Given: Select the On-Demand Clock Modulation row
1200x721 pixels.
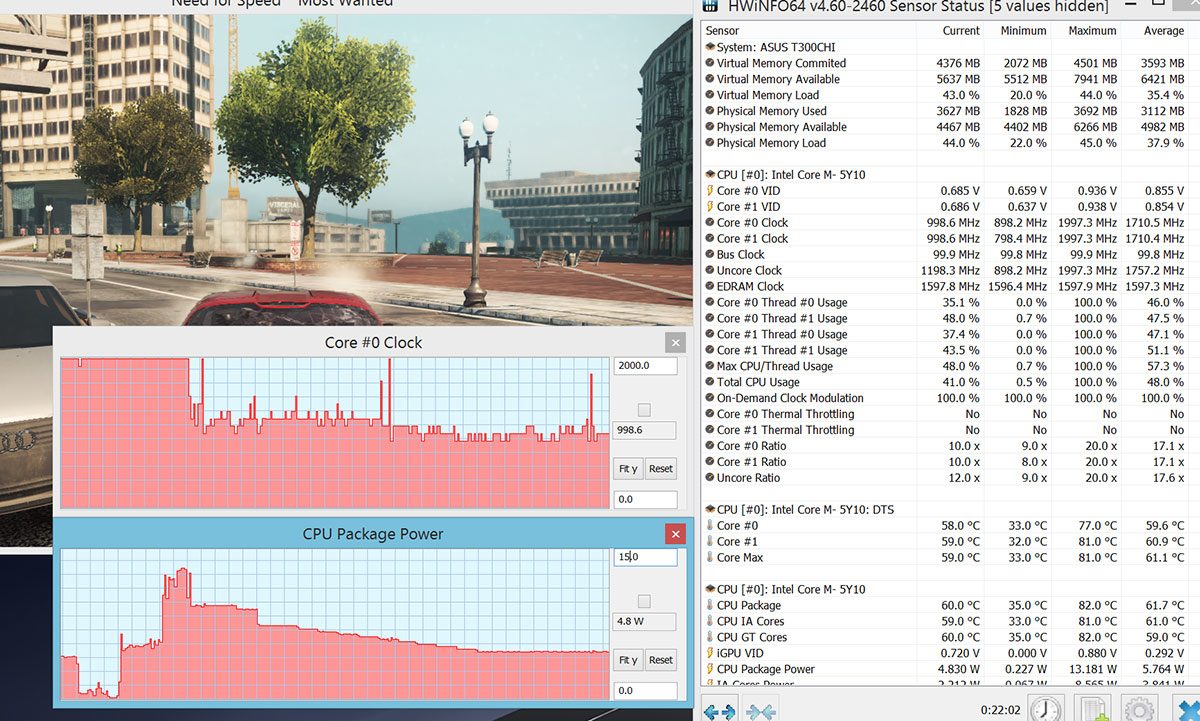Looking at the screenshot, I should click(946, 398).
